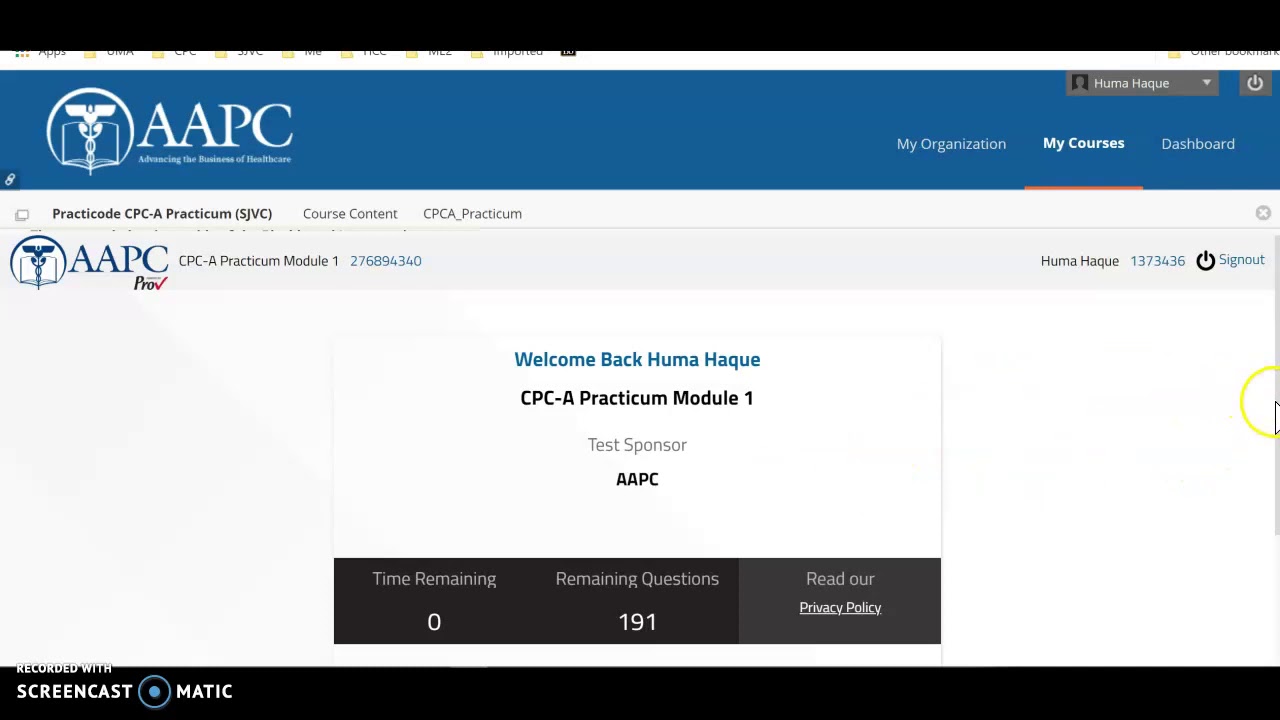The width and height of the screenshot is (1280, 720).
Task: Open My Organization menu
Action: pyautogui.click(x=951, y=144)
